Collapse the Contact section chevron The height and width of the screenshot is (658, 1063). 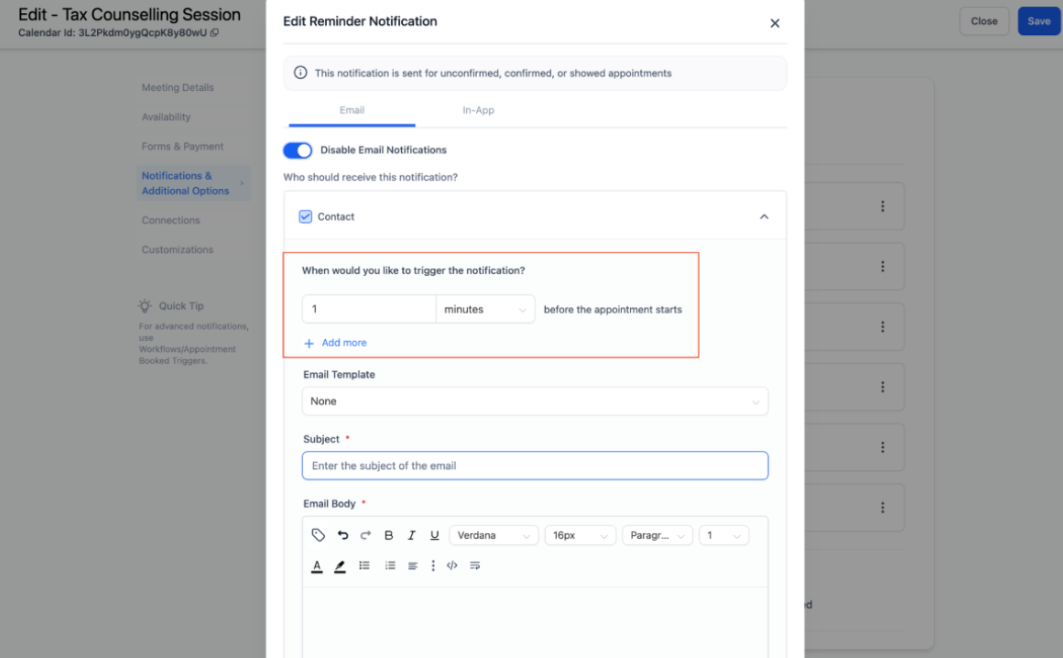point(764,216)
